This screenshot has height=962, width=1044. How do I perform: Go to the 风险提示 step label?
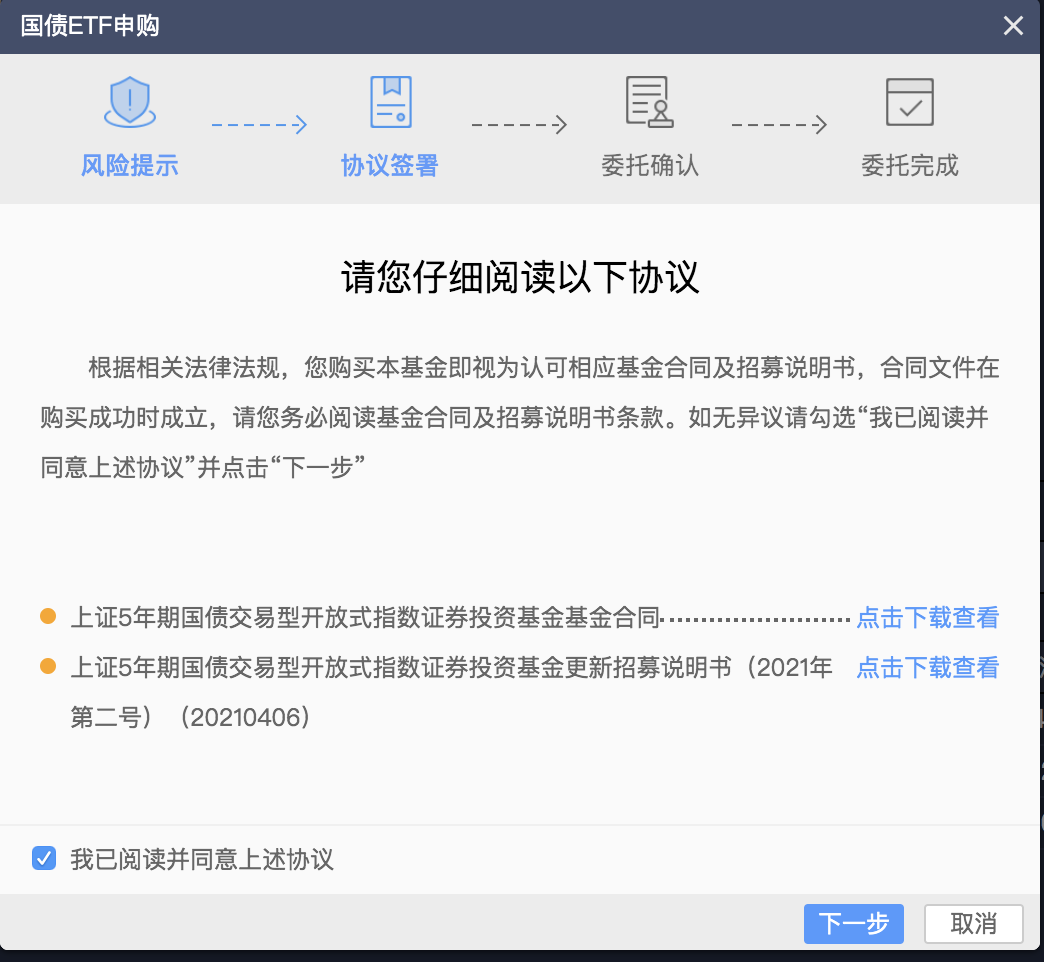point(130,165)
